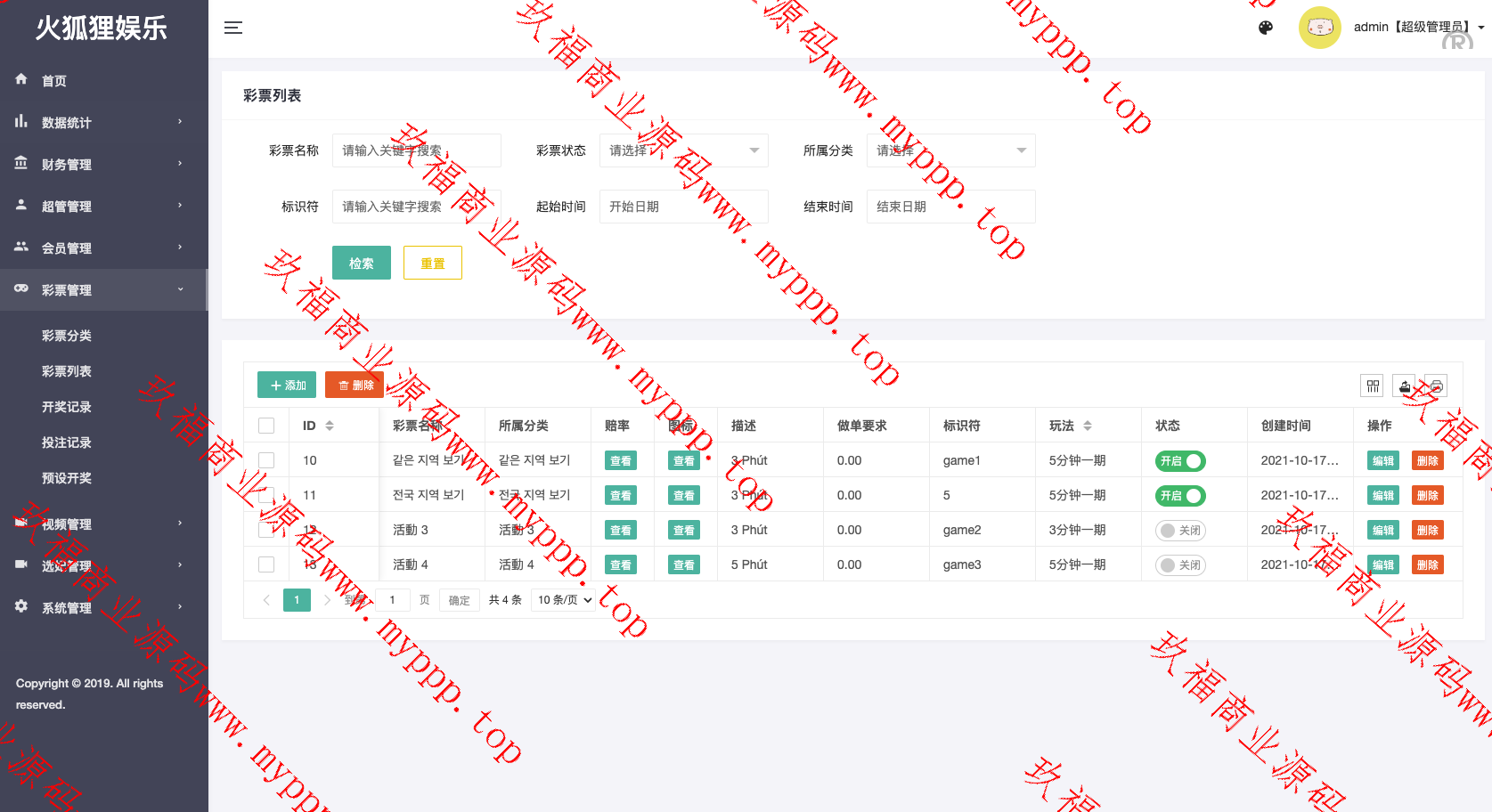1492x812 pixels.
Task: Click the 开始日期 start date field
Action: (x=683, y=207)
